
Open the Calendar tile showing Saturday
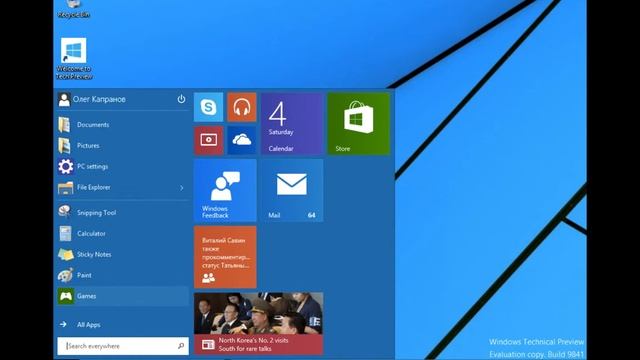[x=292, y=124]
